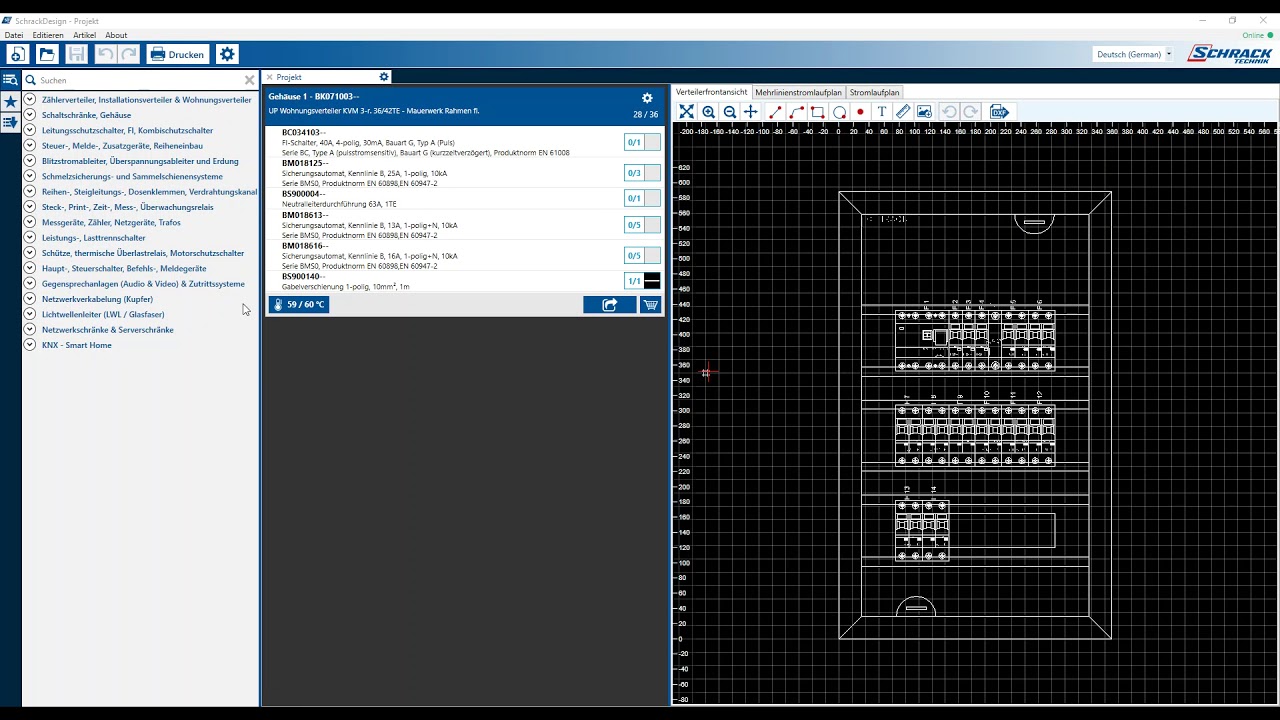Add enclosure to shopping cart

(x=651, y=305)
